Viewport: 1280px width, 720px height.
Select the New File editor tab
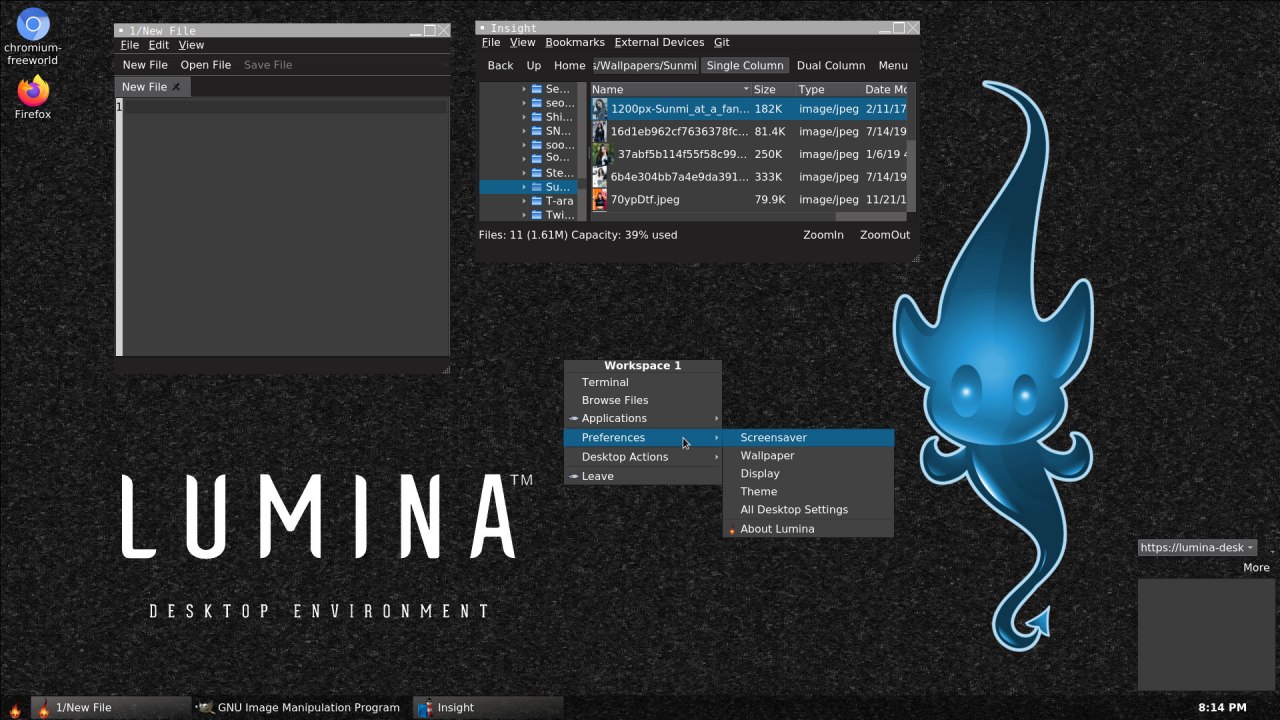(x=152, y=87)
